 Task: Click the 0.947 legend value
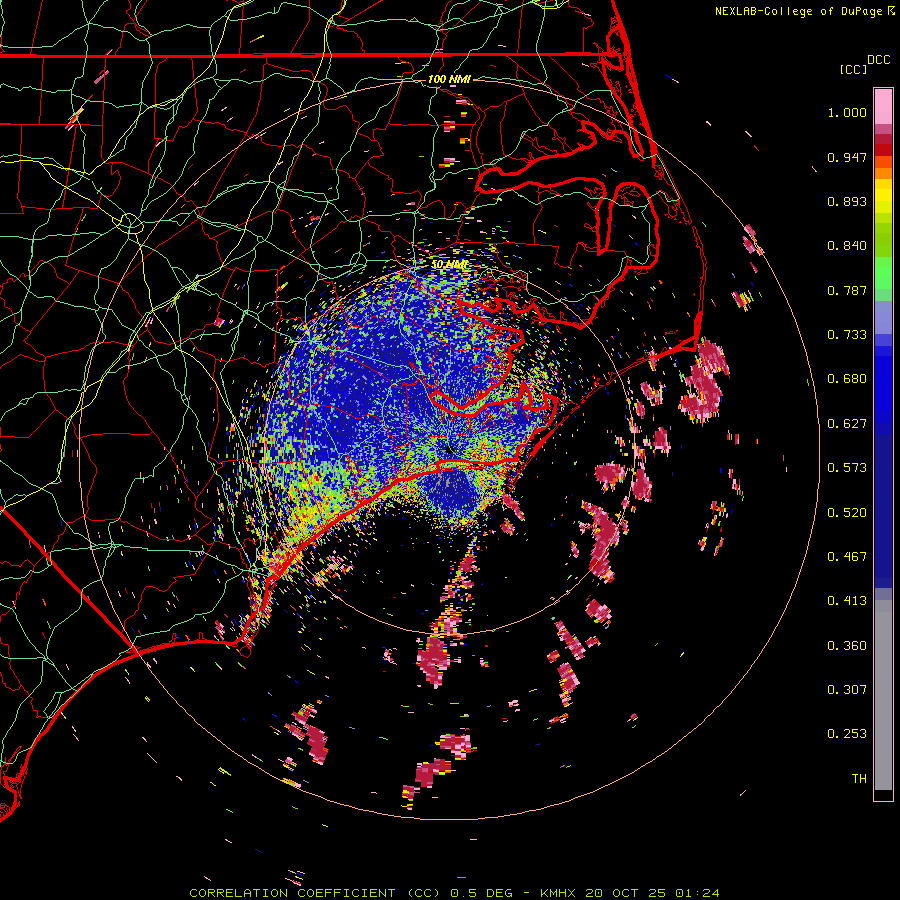click(x=847, y=157)
